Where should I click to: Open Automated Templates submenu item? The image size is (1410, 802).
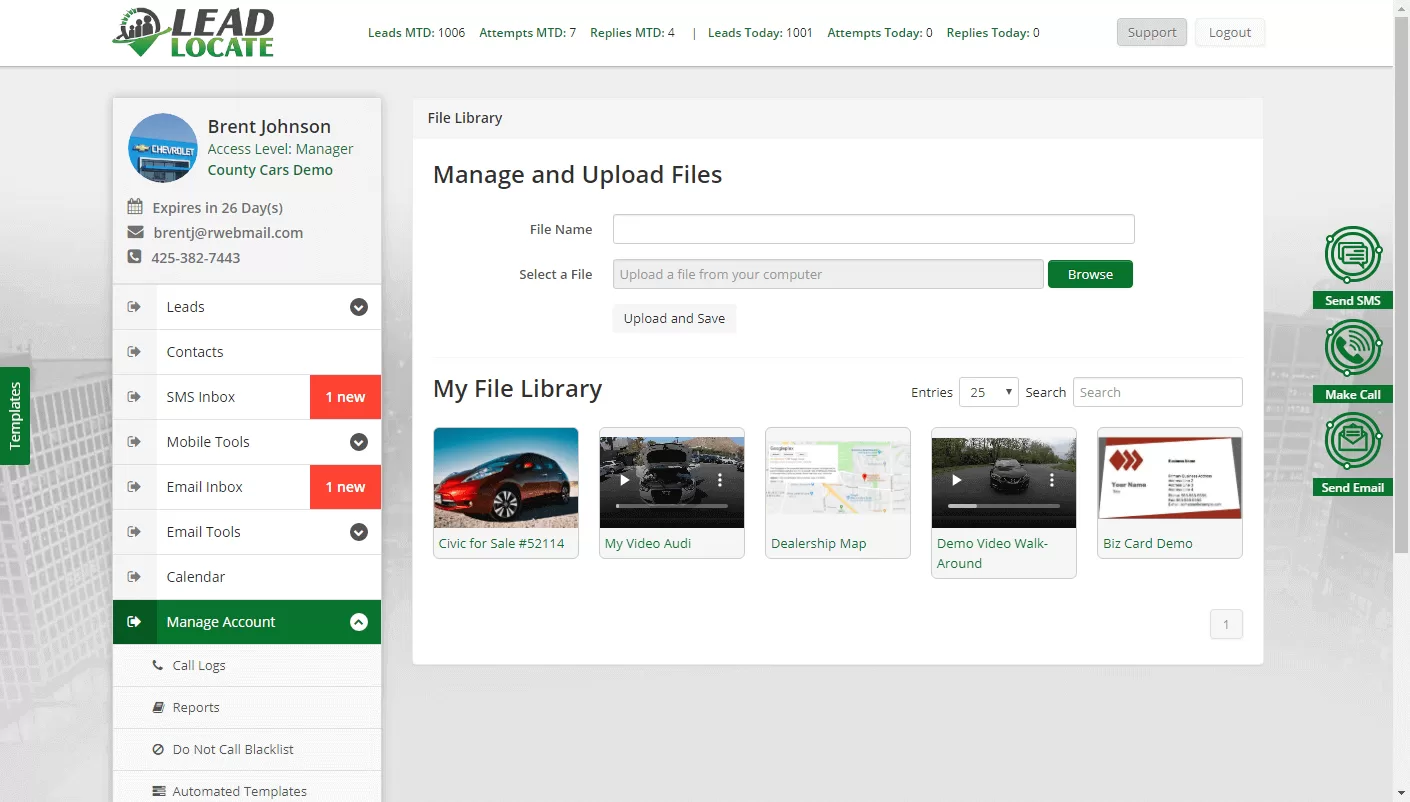(247, 787)
